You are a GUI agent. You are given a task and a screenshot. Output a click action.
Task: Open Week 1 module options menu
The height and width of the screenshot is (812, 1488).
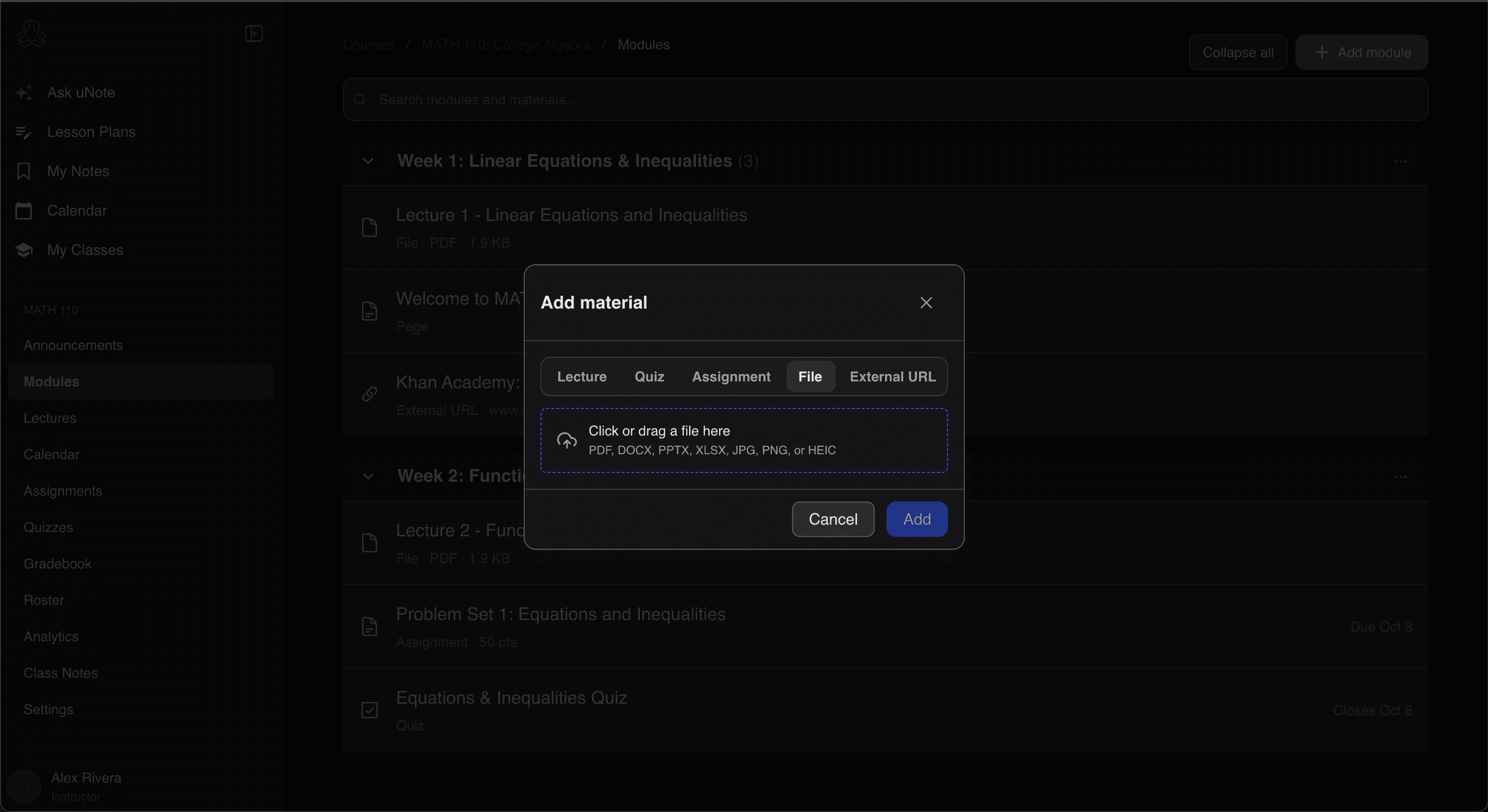point(1401,161)
